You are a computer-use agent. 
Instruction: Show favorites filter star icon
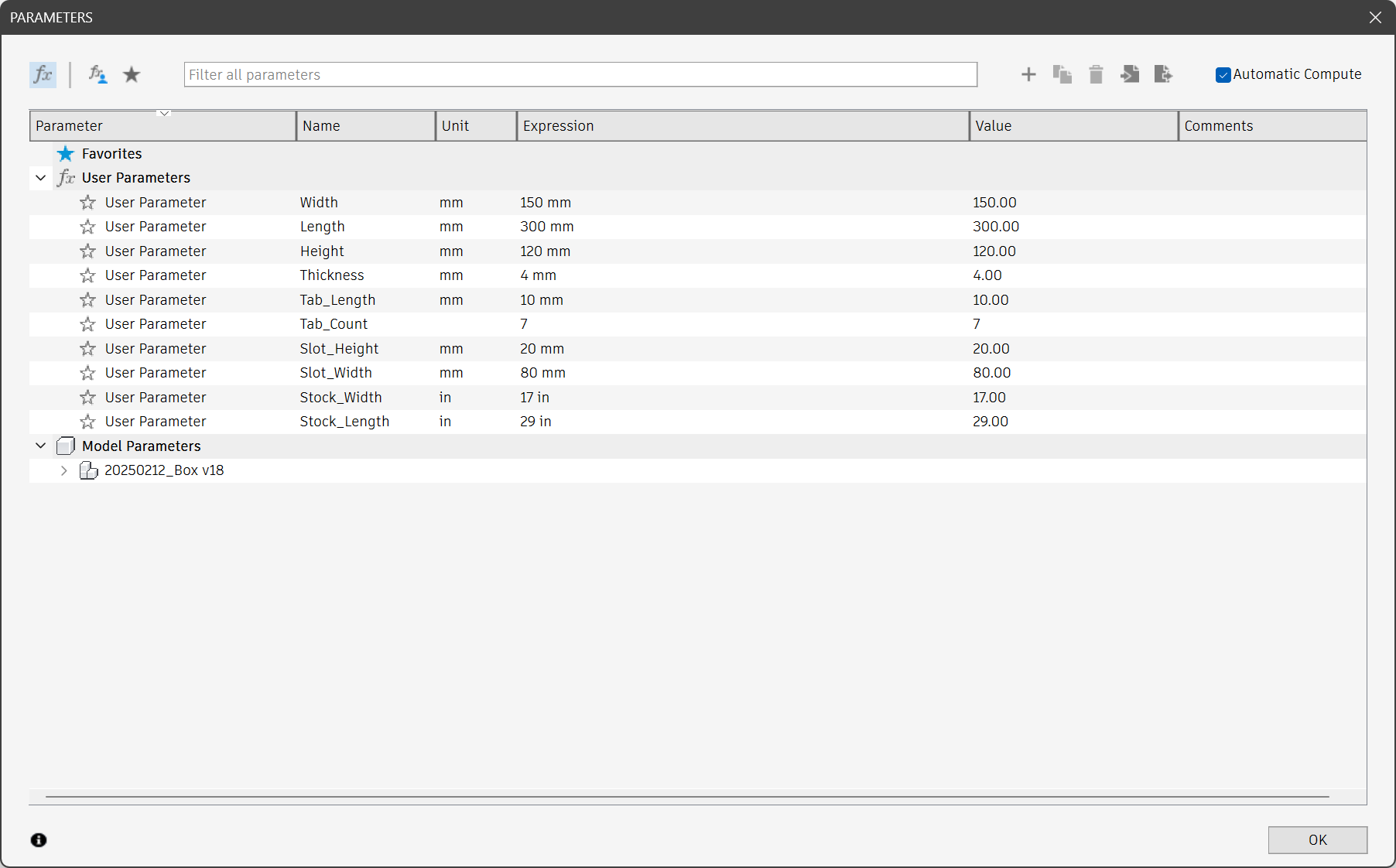pos(132,75)
